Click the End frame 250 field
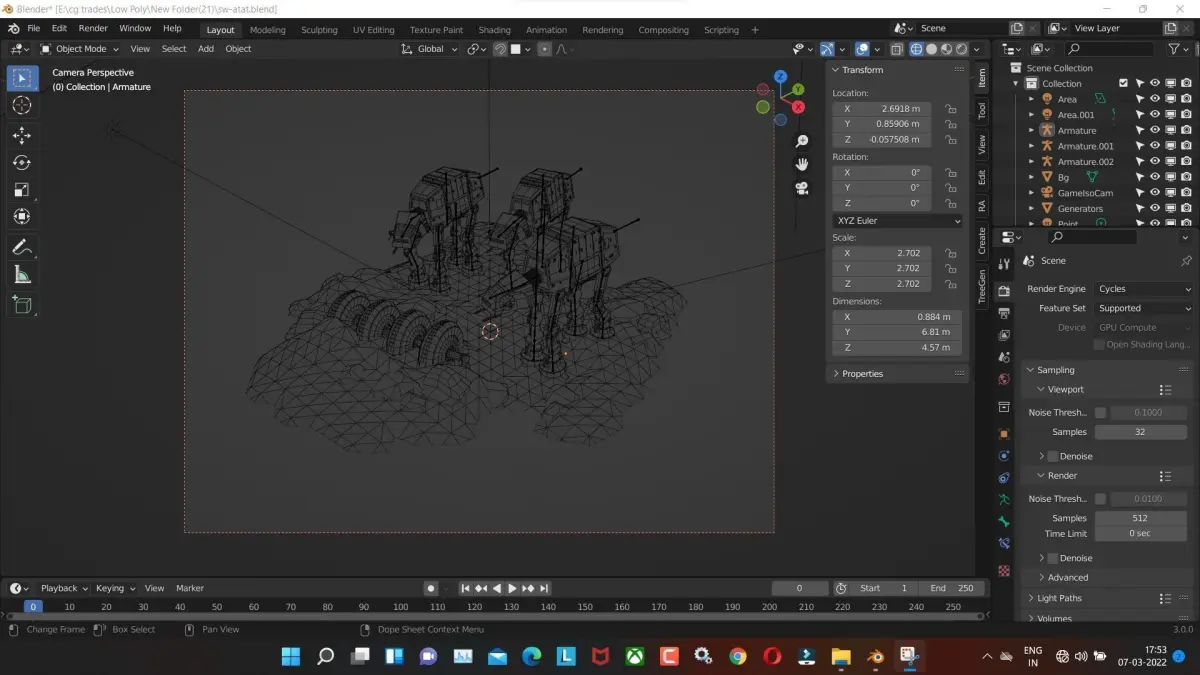The image size is (1200, 675). coord(952,588)
